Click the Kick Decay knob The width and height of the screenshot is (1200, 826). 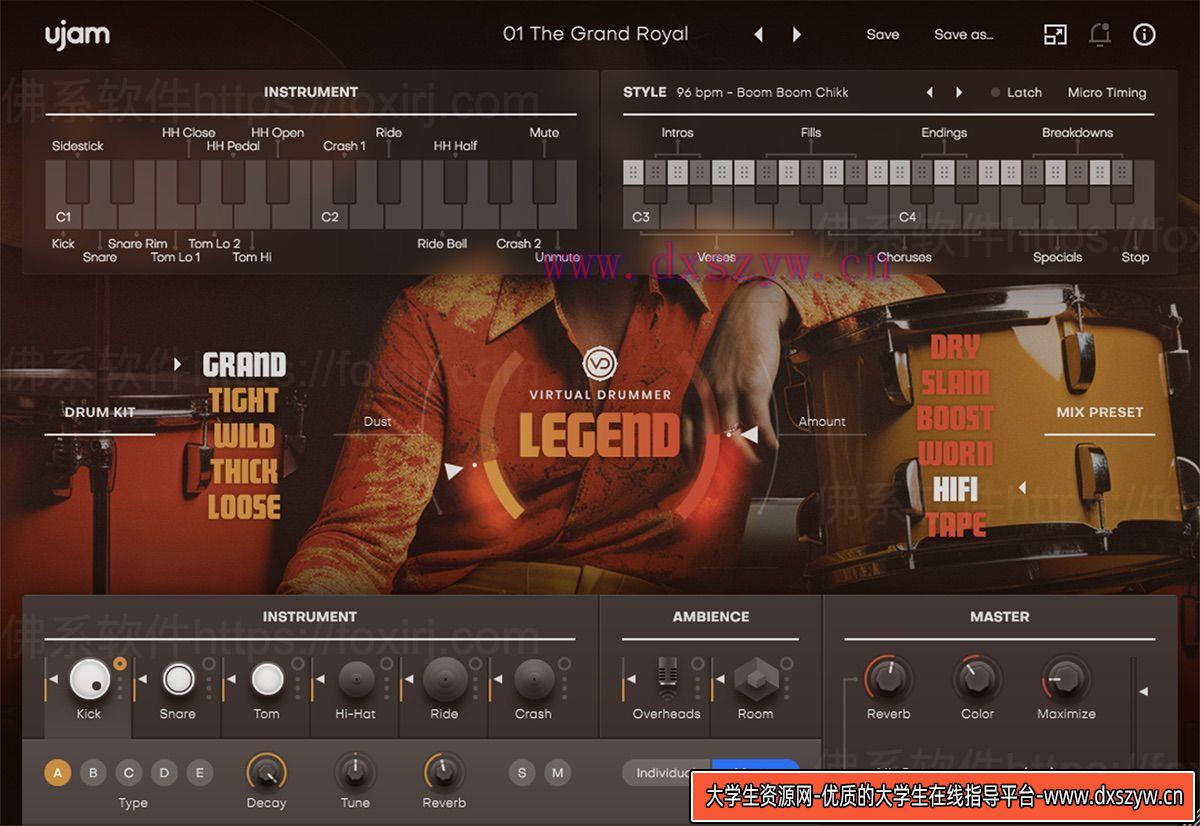point(266,772)
